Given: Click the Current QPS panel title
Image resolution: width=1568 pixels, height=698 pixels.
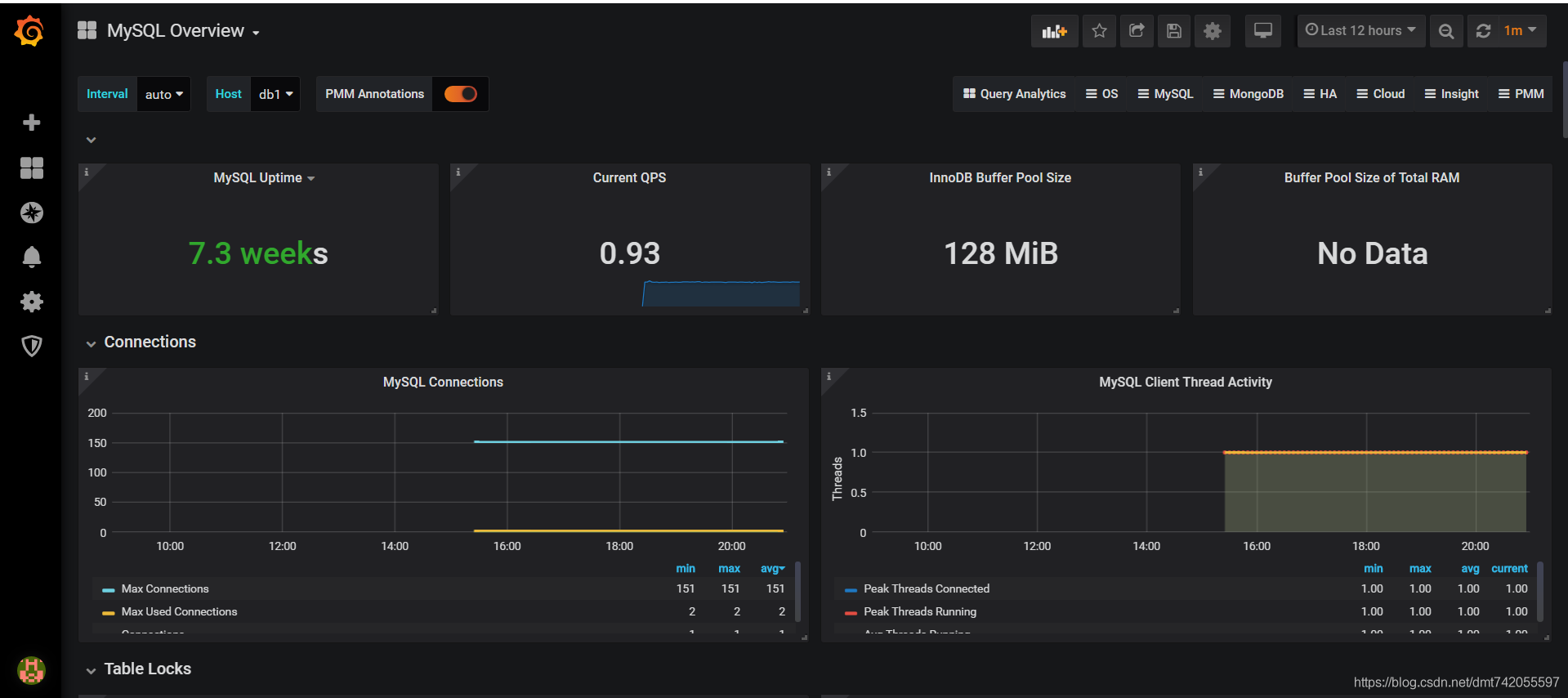Looking at the screenshot, I should [x=629, y=177].
